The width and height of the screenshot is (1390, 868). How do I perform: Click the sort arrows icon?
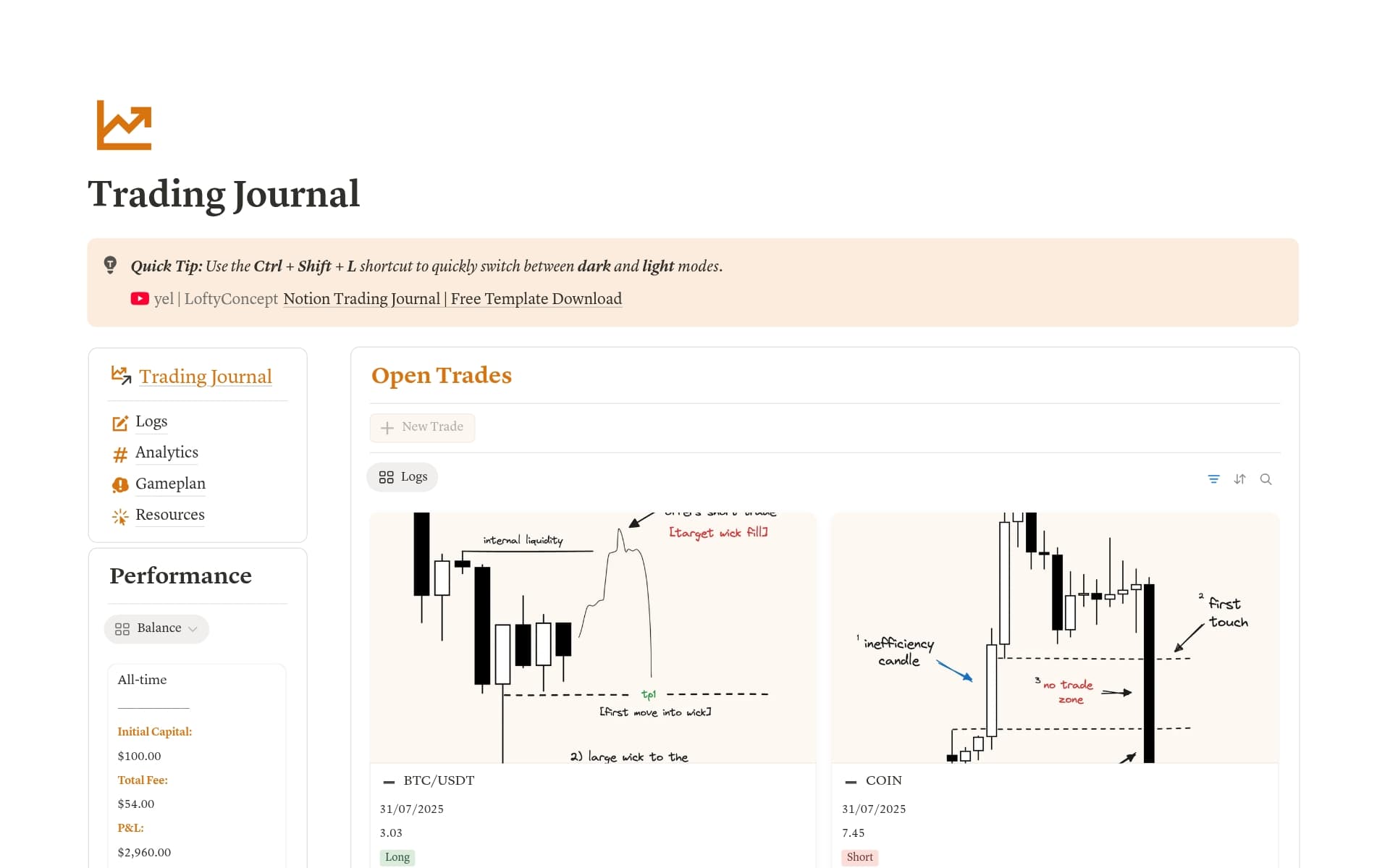1239,479
